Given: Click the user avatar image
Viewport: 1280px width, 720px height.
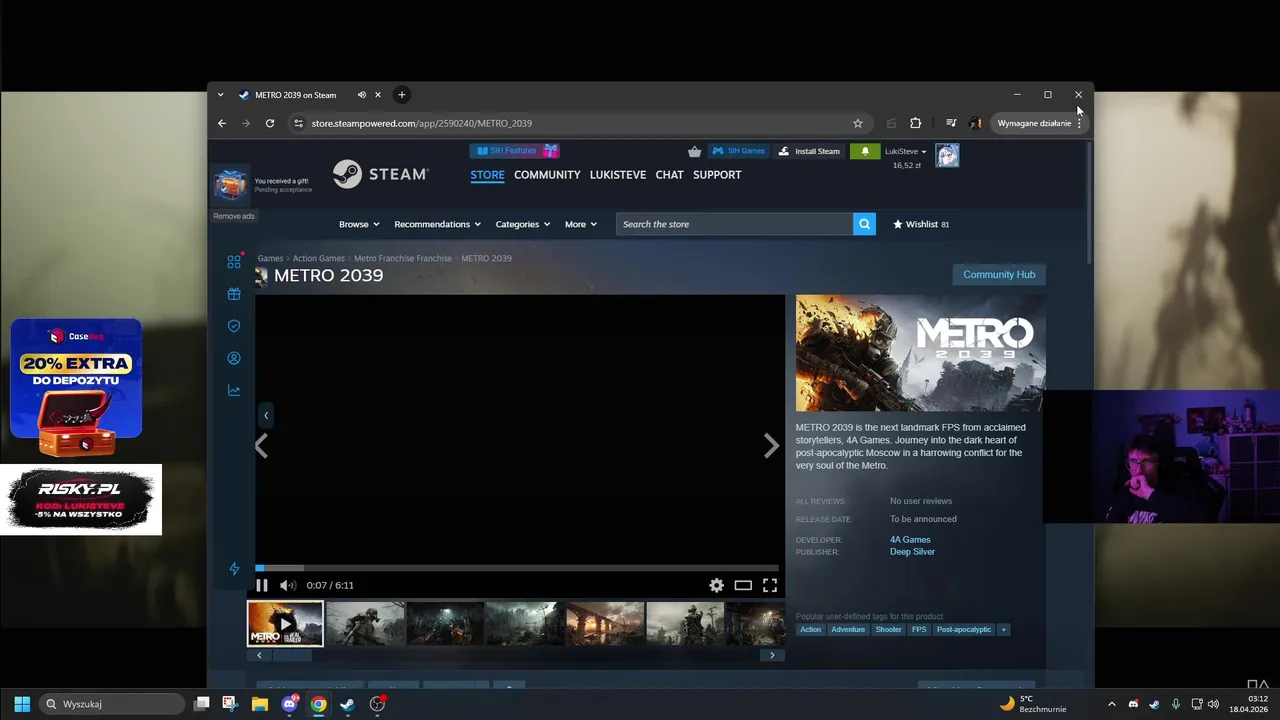Looking at the screenshot, I should pyautogui.click(x=947, y=155).
